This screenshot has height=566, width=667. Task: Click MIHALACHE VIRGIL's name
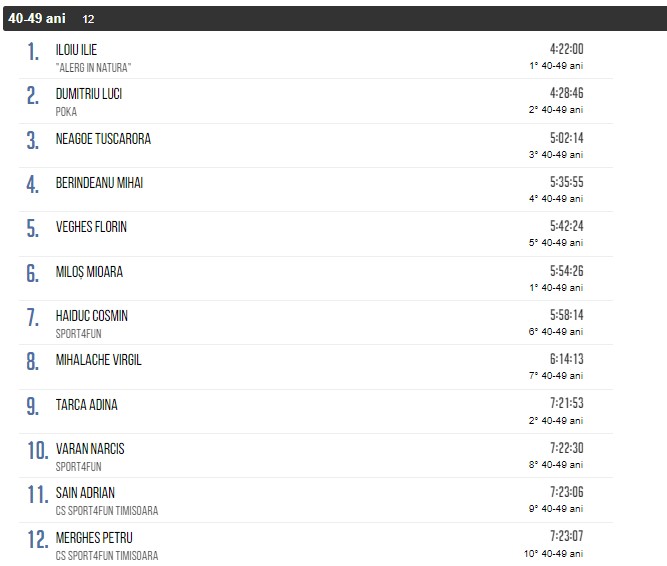[98, 360]
